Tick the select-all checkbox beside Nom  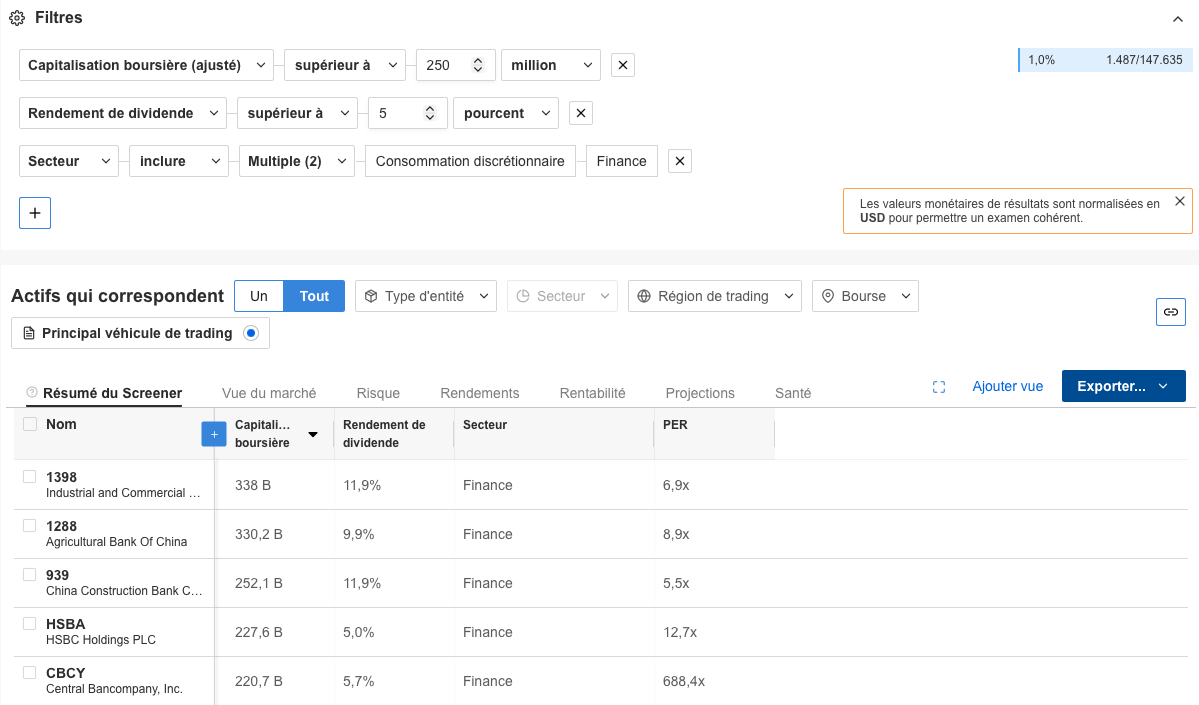point(30,425)
